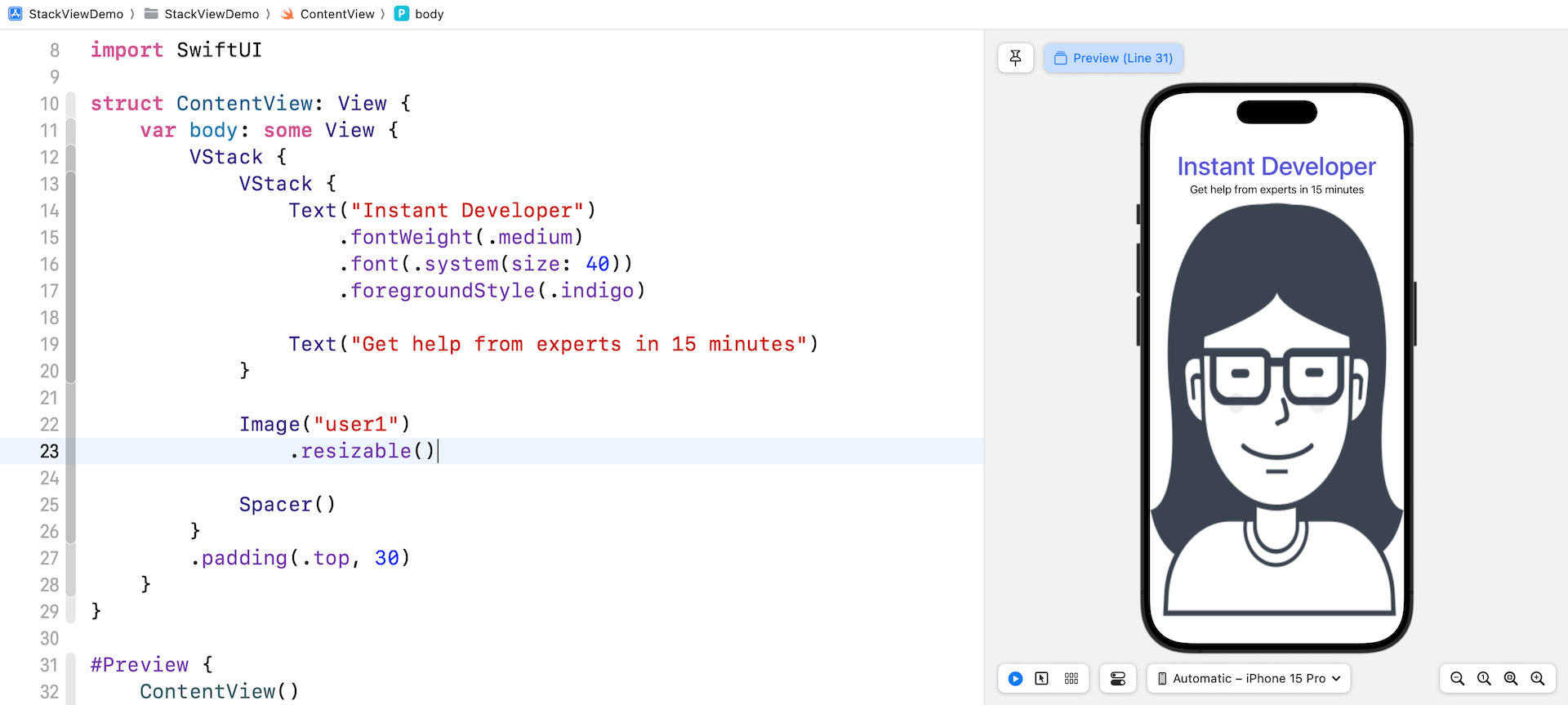Zoom out the preview canvas
The width and height of the screenshot is (1568, 705).
tap(1457, 679)
